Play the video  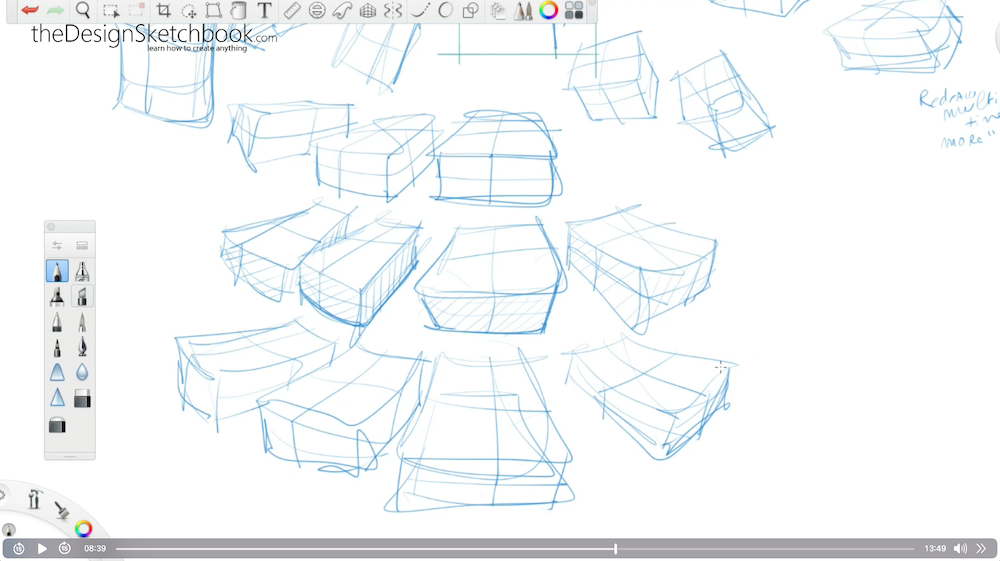(x=42, y=548)
